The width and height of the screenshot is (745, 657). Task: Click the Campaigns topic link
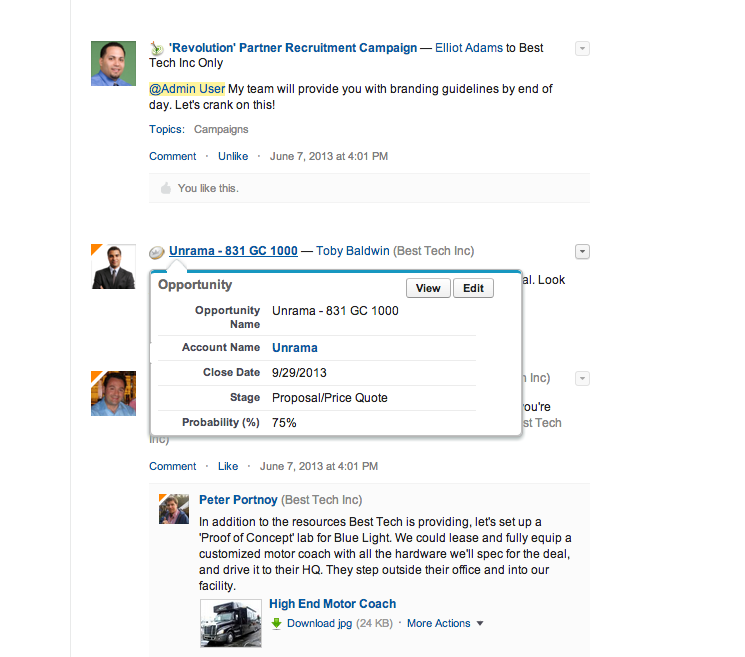pyautogui.click(x=221, y=129)
